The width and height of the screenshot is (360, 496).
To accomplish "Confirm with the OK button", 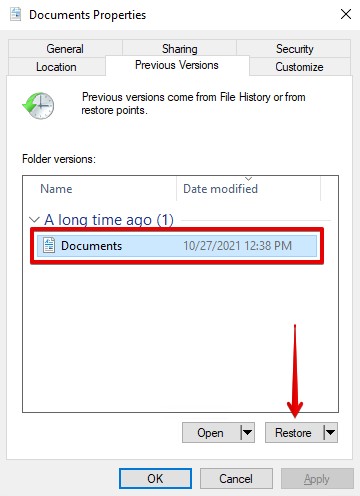I will point(155,479).
